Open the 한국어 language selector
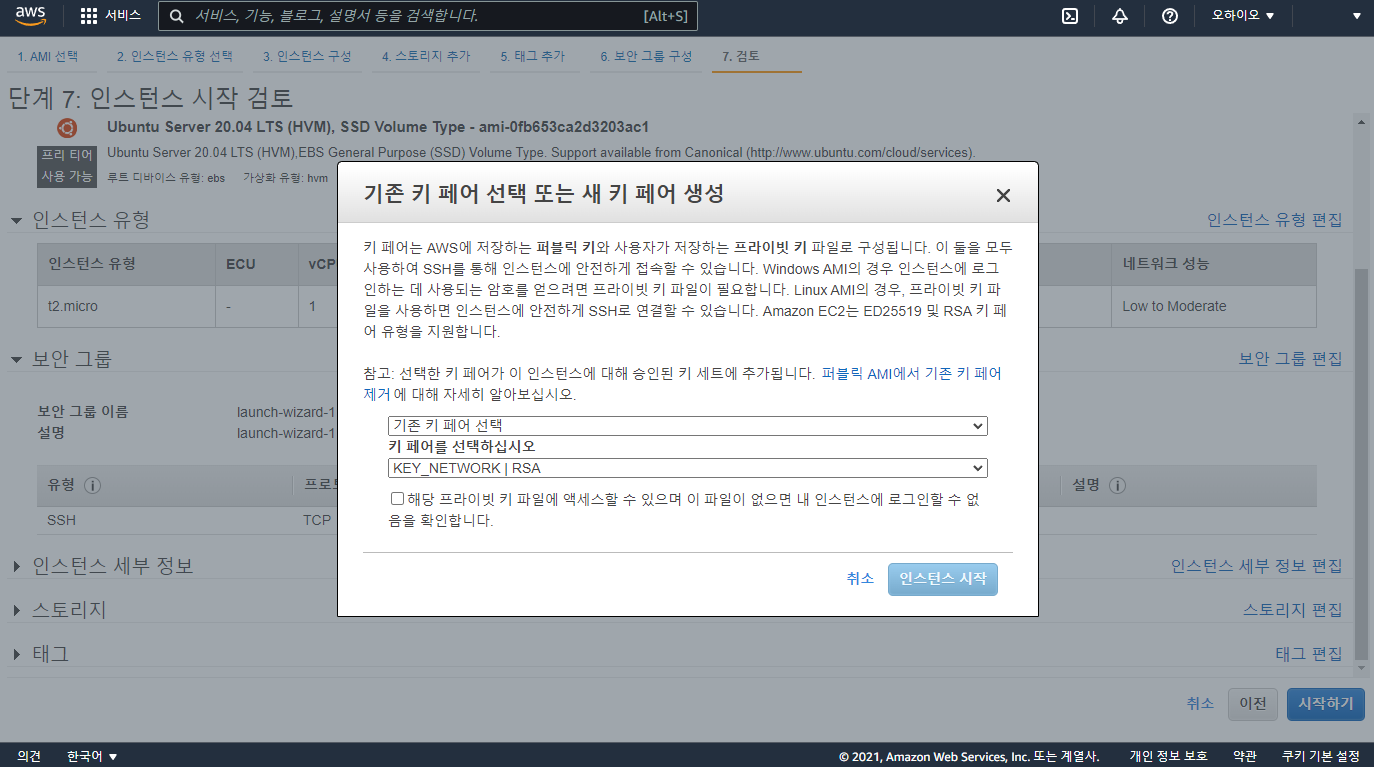 click(x=92, y=756)
